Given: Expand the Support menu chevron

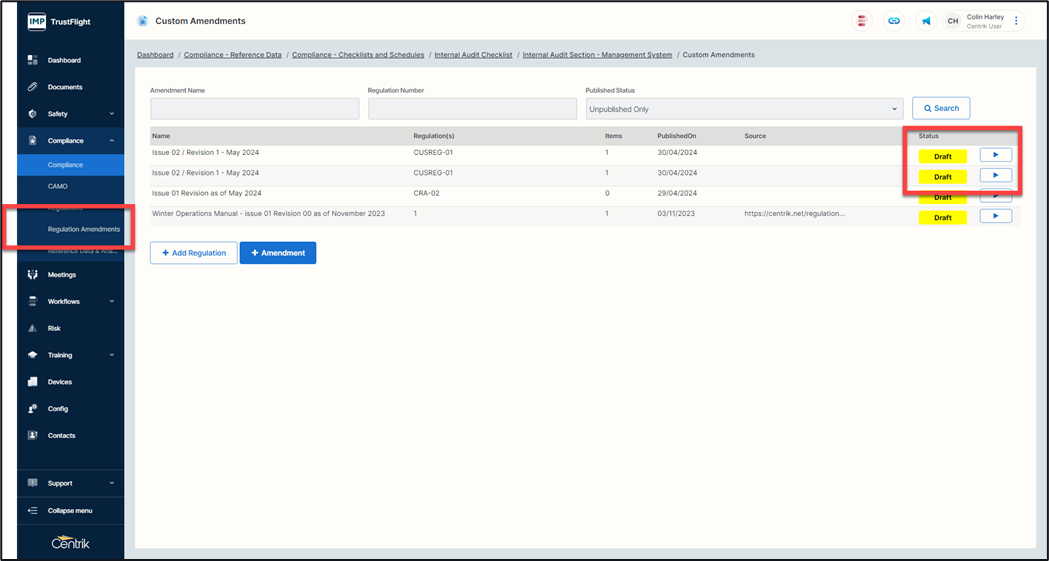Looking at the screenshot, I should click(112, 483).
